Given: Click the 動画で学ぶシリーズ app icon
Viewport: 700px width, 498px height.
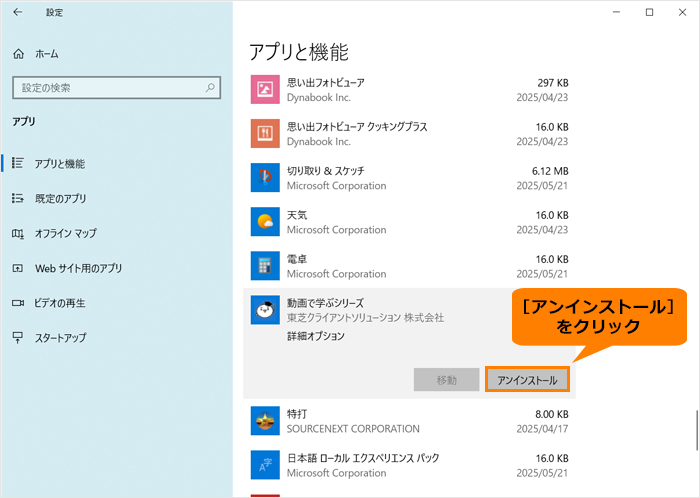Looking at the screenshot, I should coord(265,310).
